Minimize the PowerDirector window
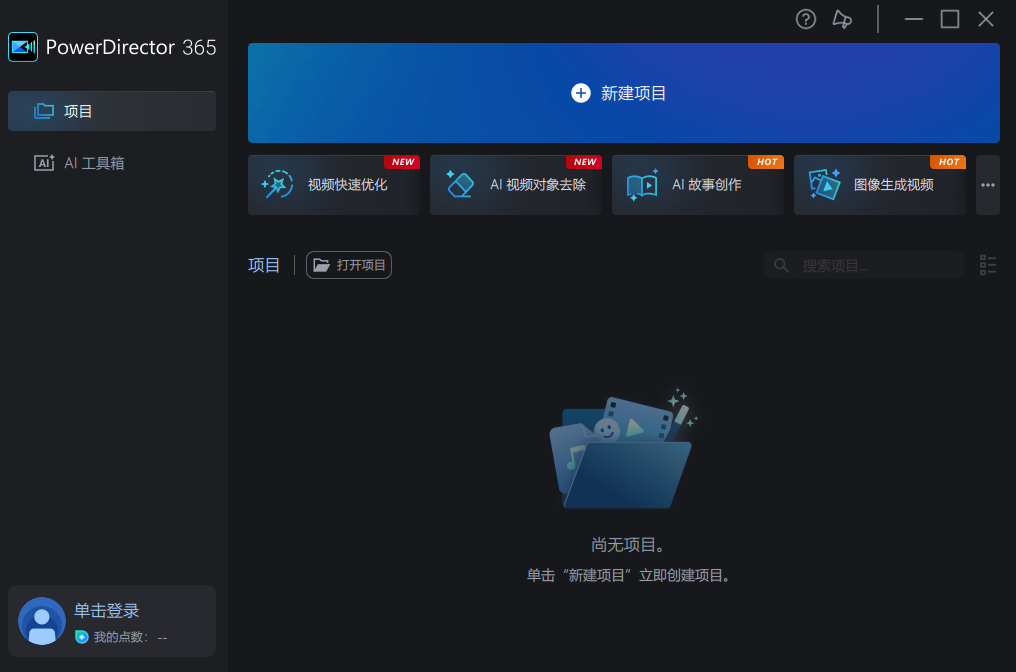Viewport: 1016px width, 672px height. click(x=914, y=19)
